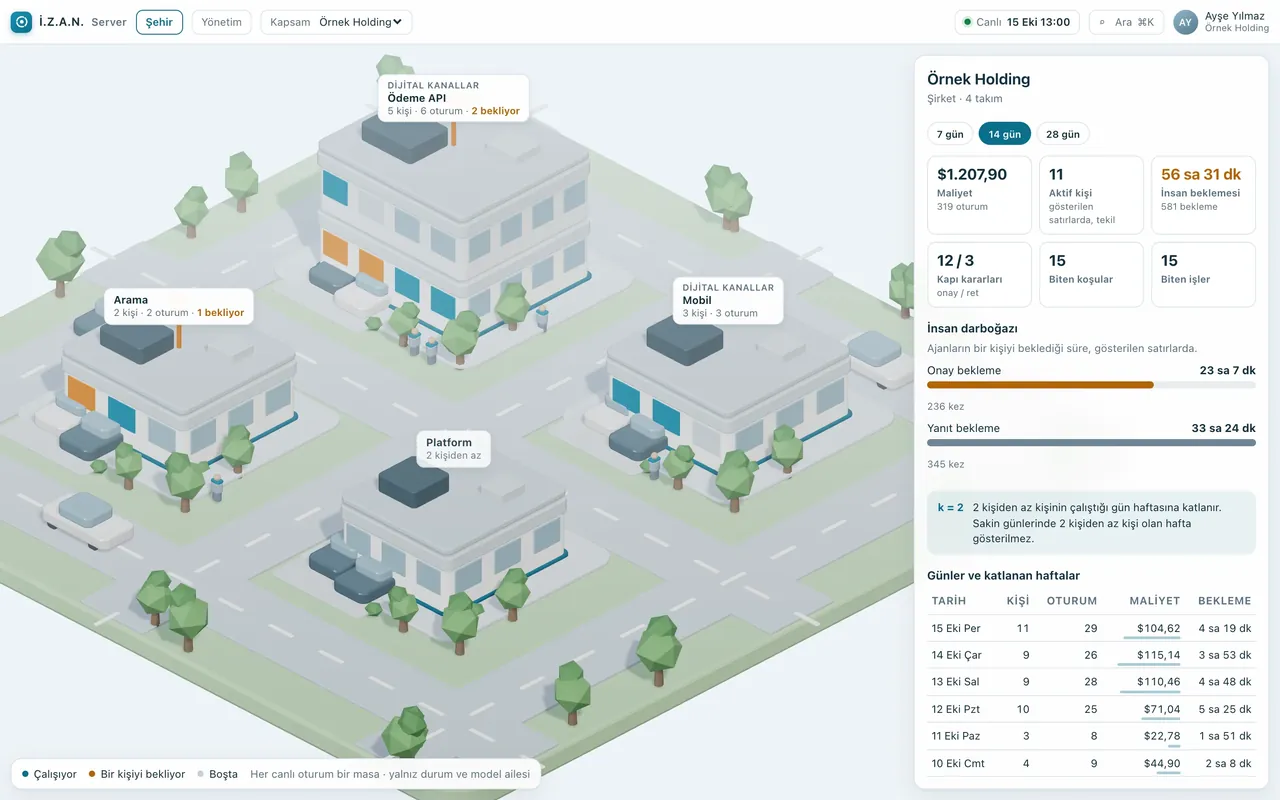Image resolution: width=1280 pixels, height=800 pixels.
Task: Click the $104,62 cost value
Action: (x=1159, y=628)
